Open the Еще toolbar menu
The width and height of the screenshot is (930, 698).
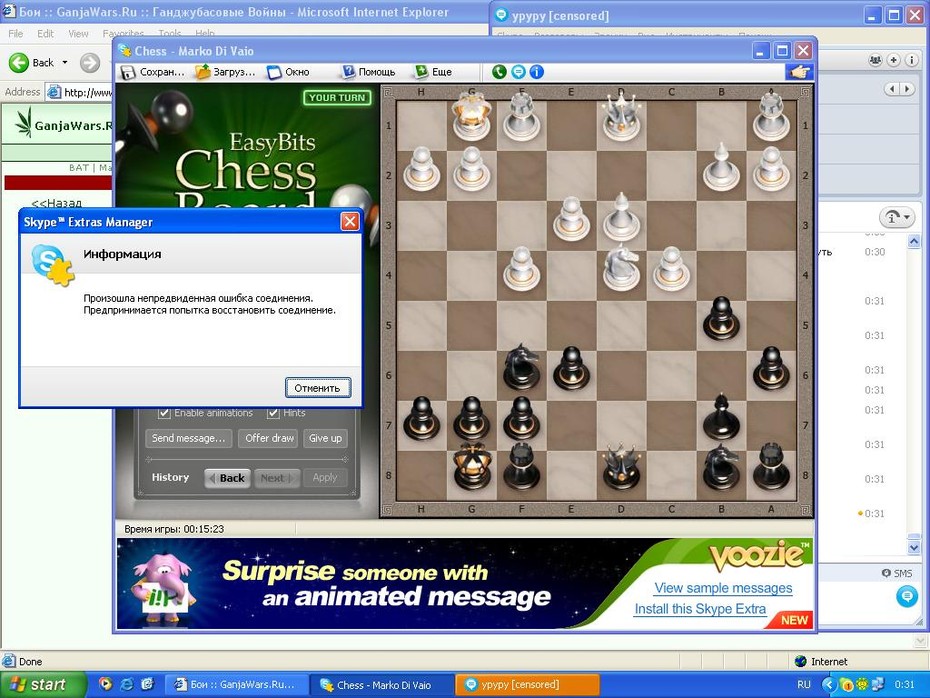[434, 72]
